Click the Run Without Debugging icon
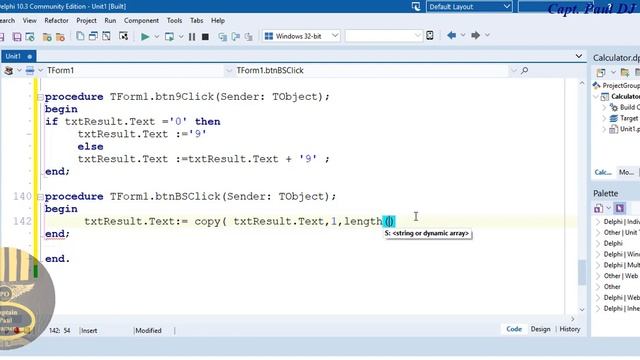The height and width of the screenshot is (360, 640). 169,37
